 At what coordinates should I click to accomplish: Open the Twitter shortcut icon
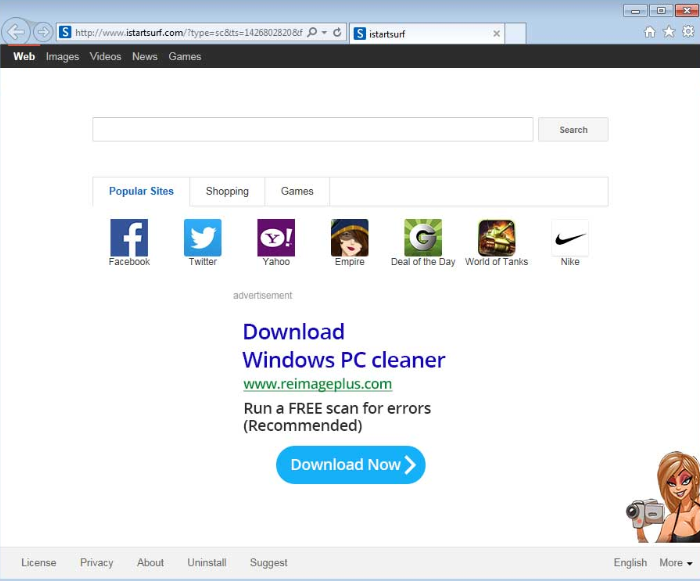203,238
